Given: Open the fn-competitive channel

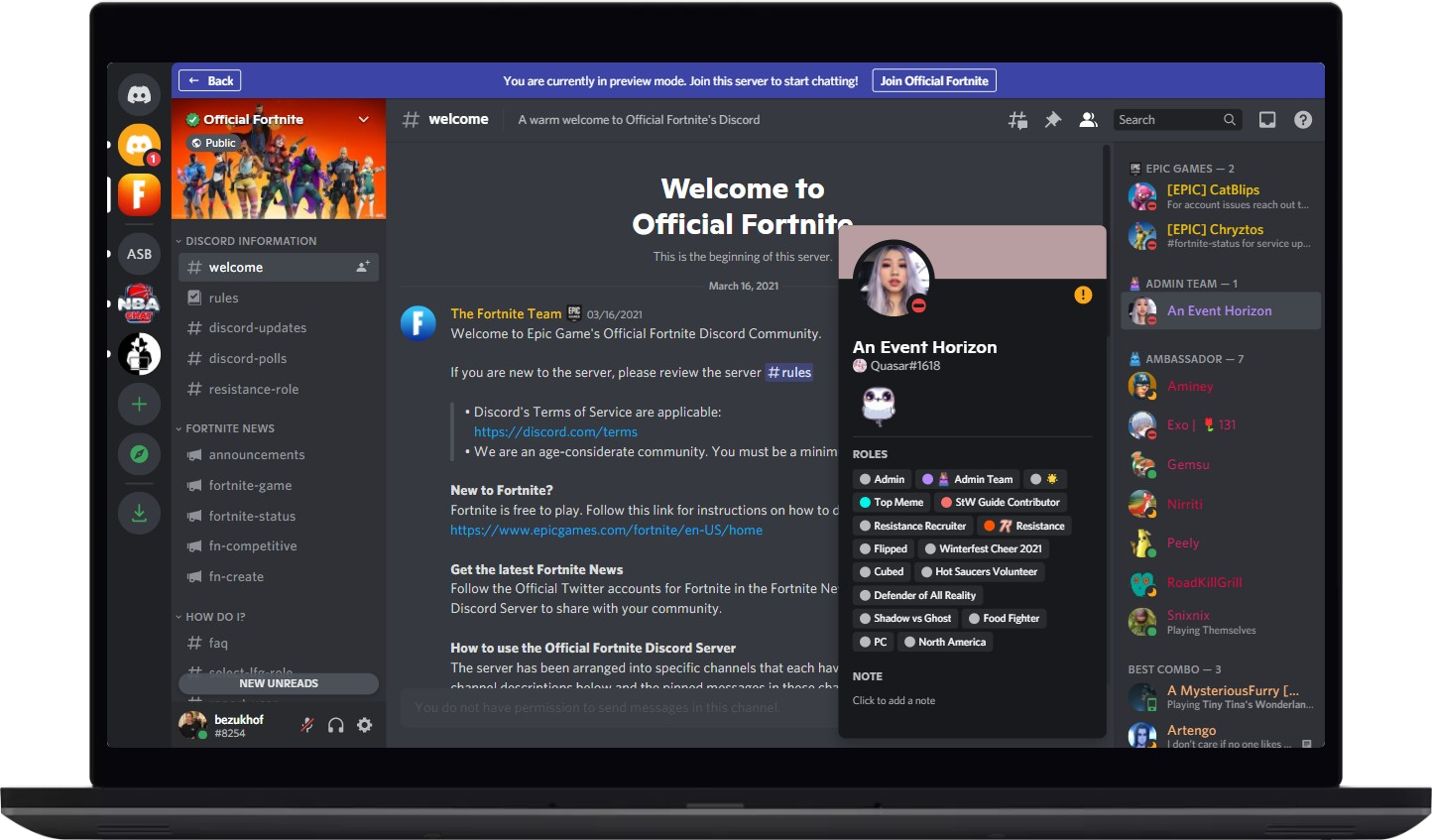Looking at the screenshot, I should 279,546.
